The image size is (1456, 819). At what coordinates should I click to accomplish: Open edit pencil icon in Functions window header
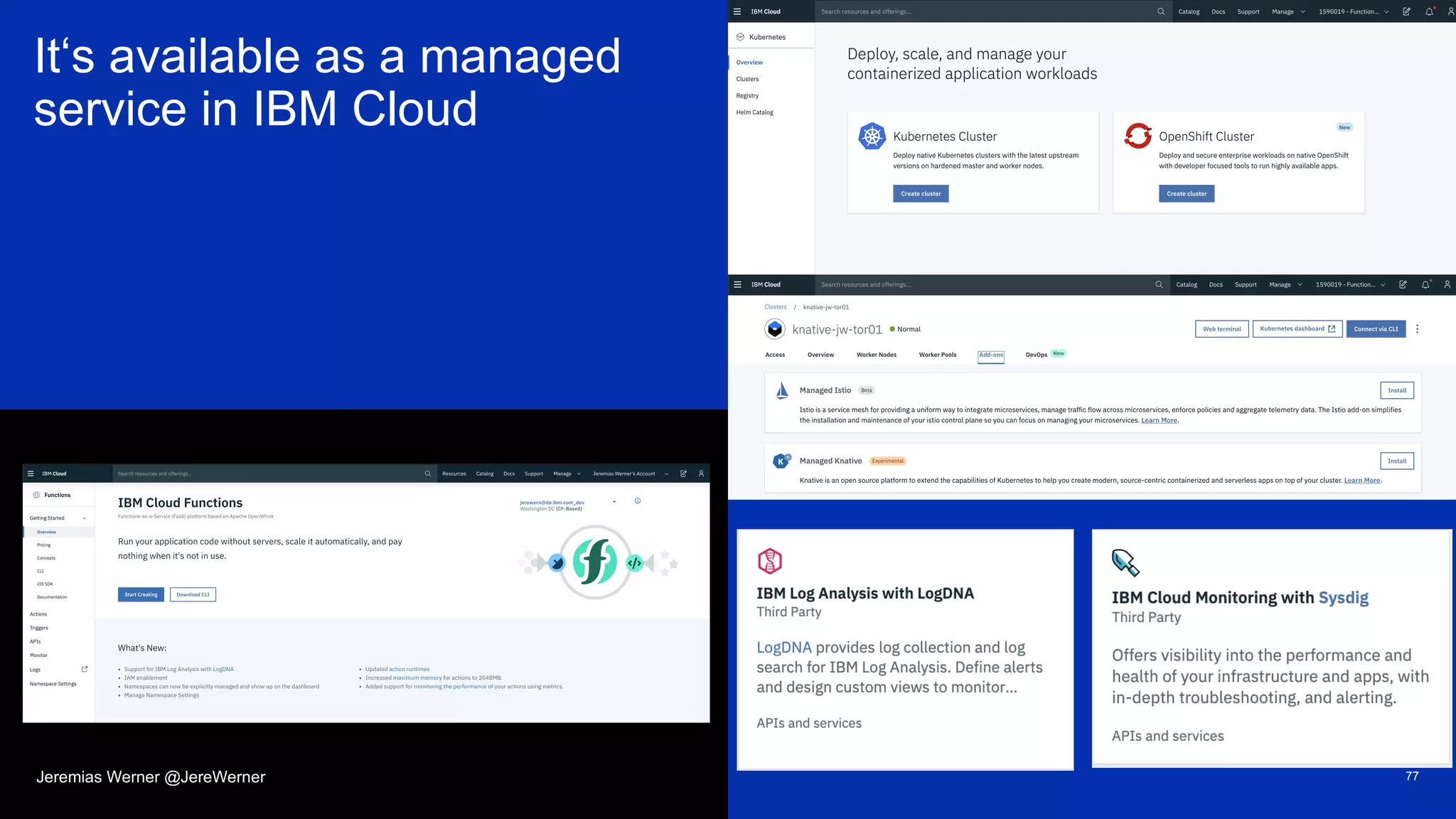tap(683, 473)
